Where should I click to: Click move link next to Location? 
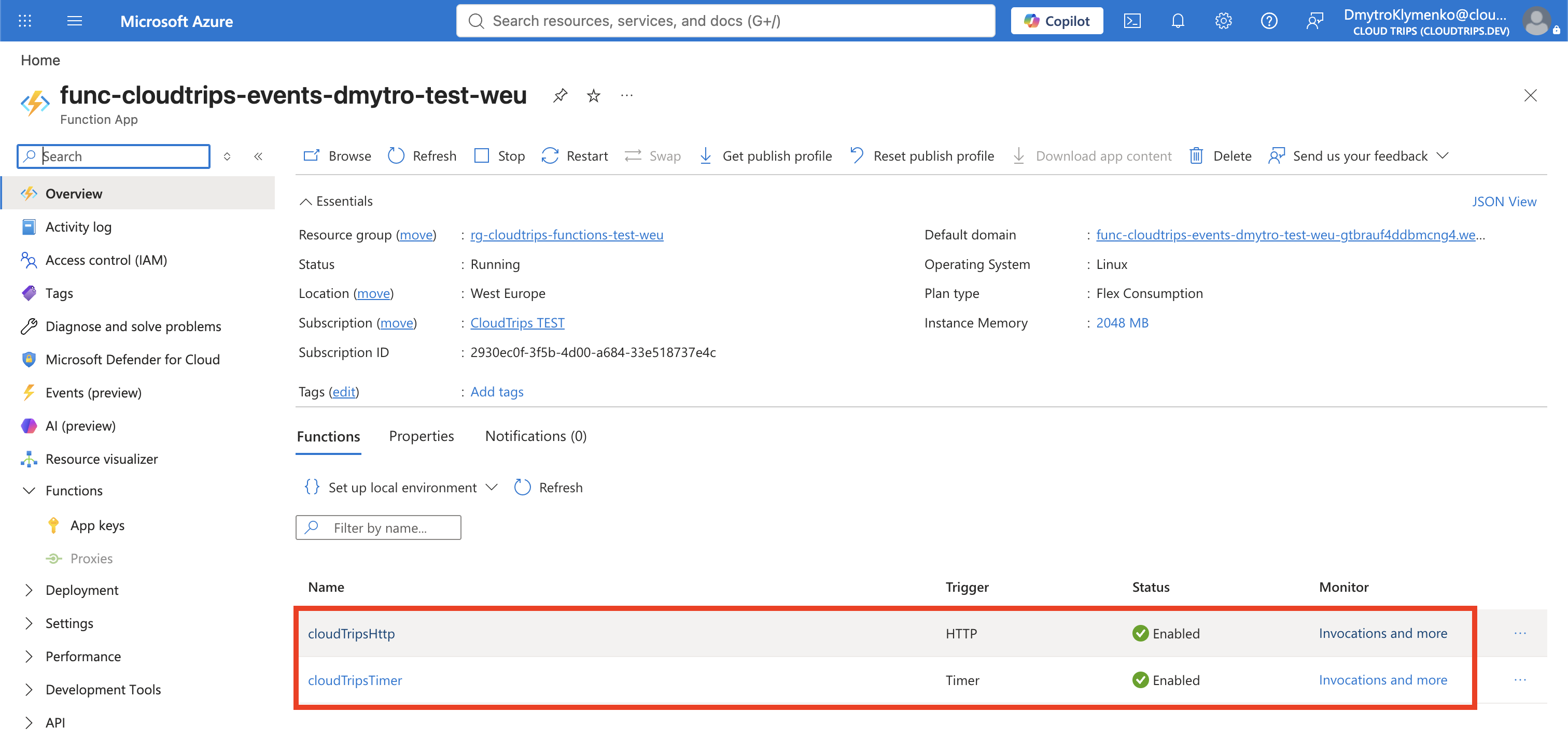[373, 293]
